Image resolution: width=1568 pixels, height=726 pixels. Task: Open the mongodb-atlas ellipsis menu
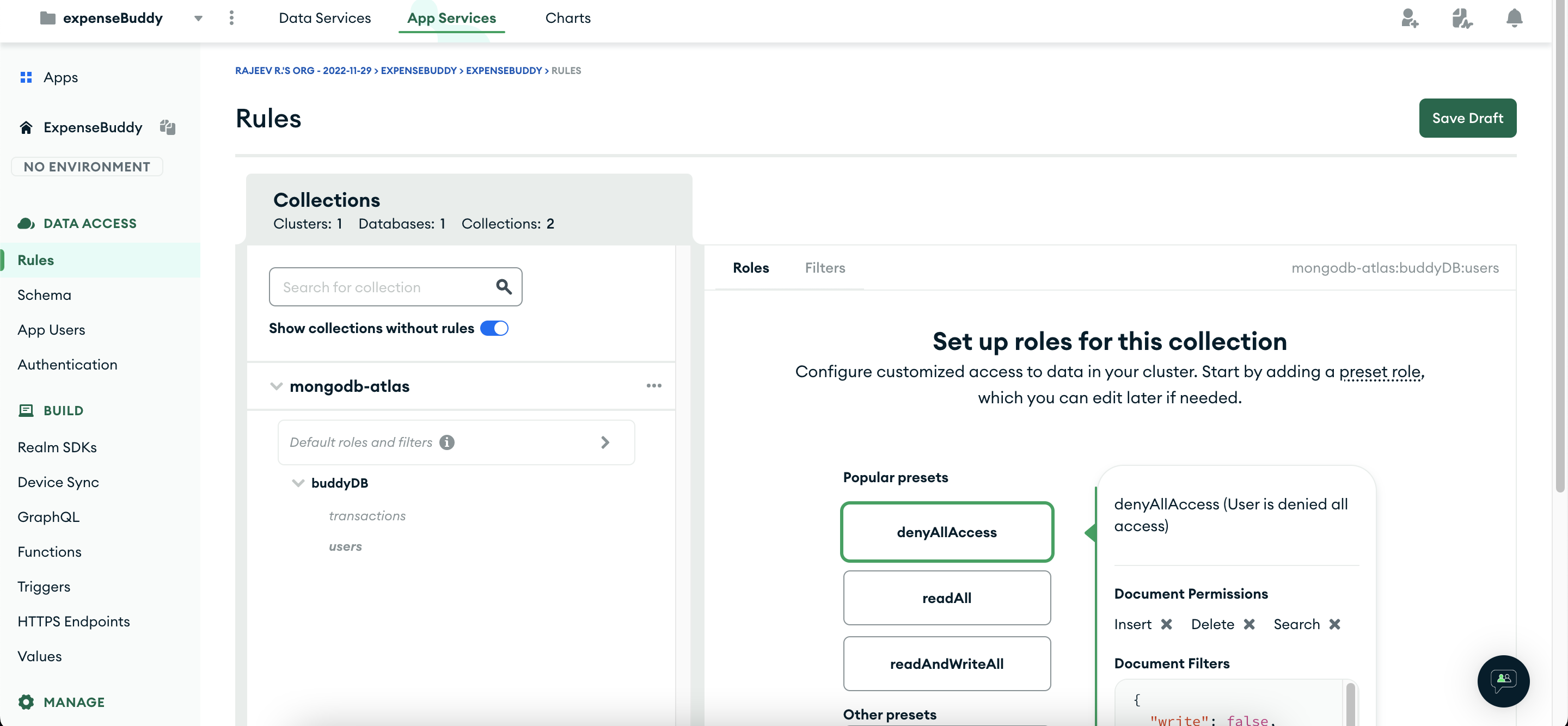point(654,385)
